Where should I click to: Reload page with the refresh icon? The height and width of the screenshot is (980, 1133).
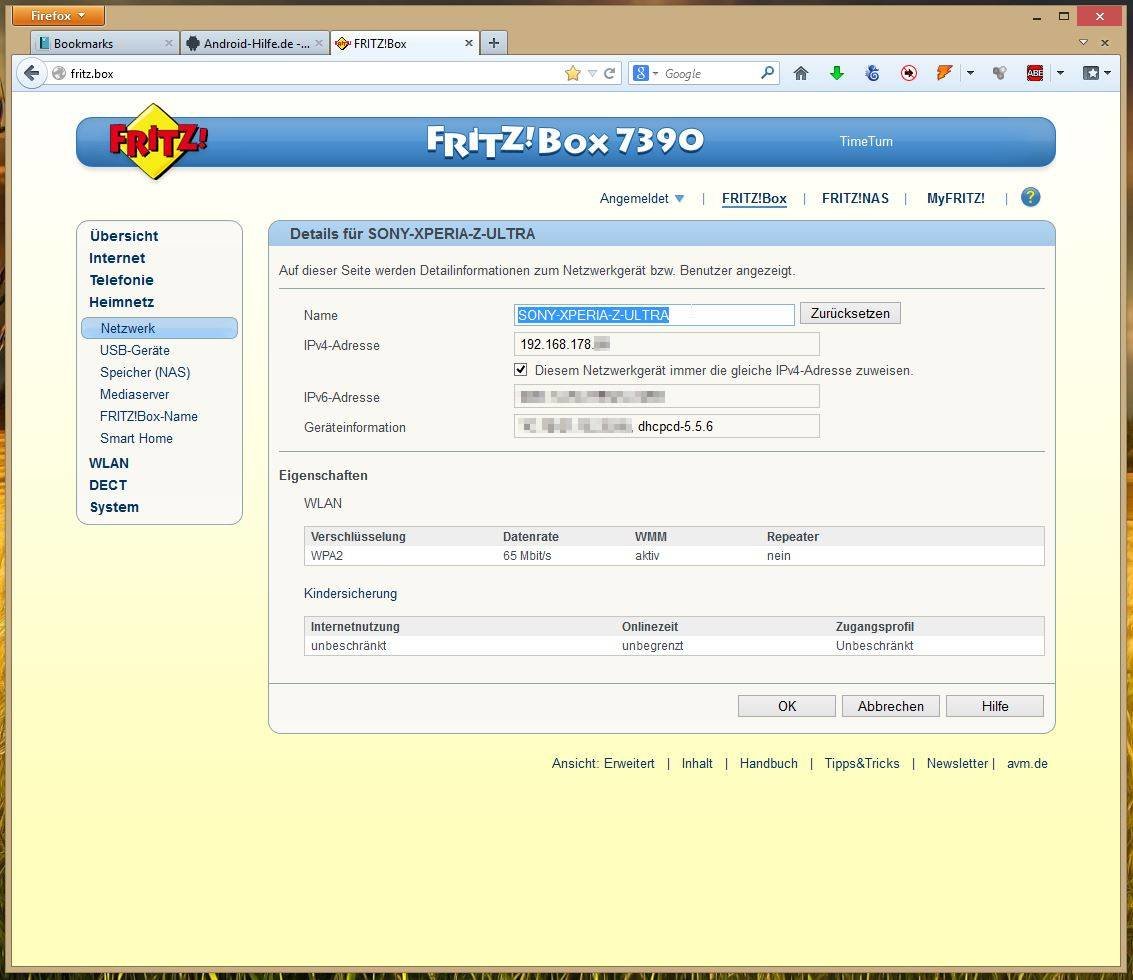point(610,73)
